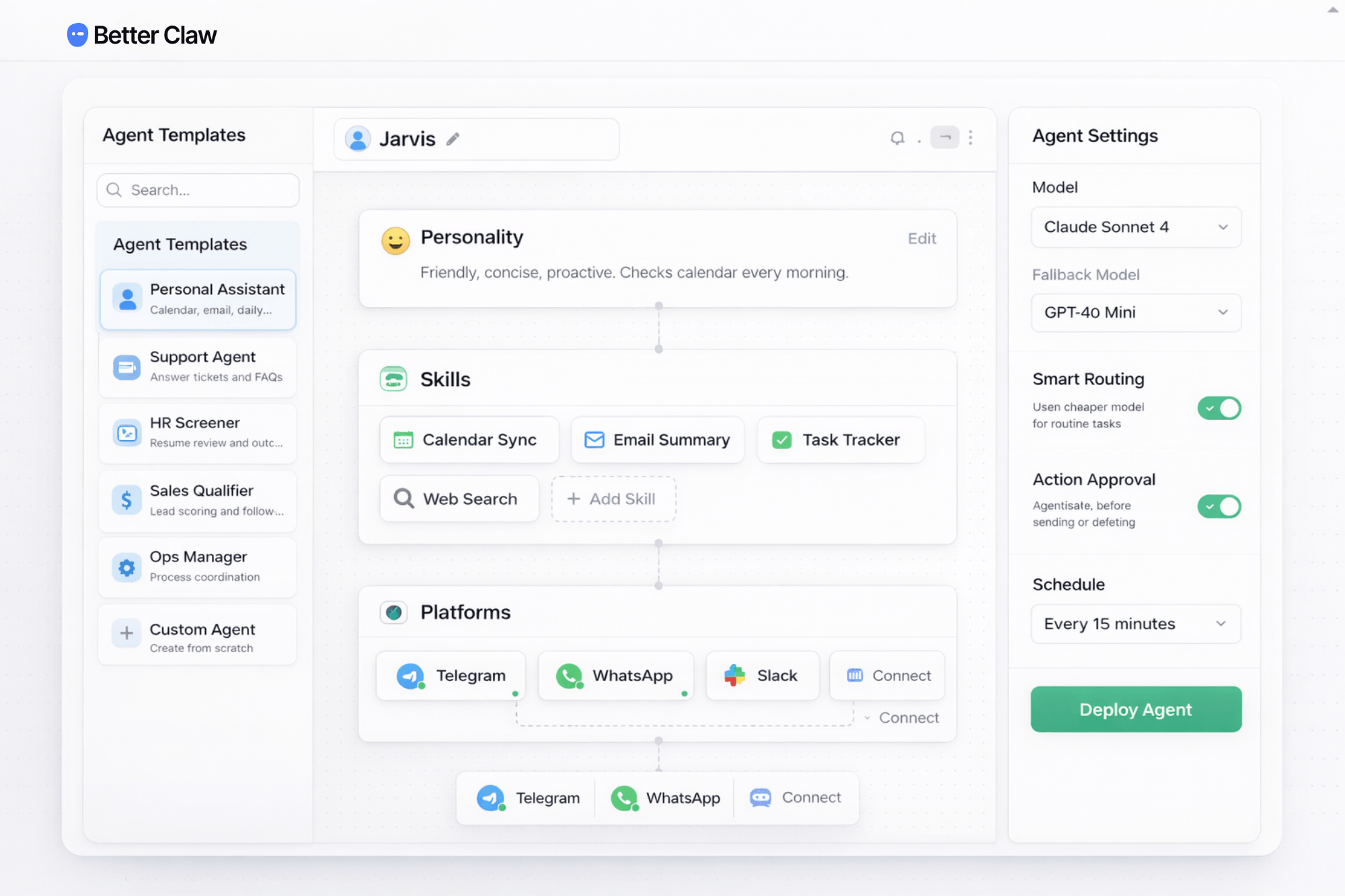Open the three-dot menu next to Jarvis
The height and width of the screenshot is (896, 1345).
(x=970, y=138)
